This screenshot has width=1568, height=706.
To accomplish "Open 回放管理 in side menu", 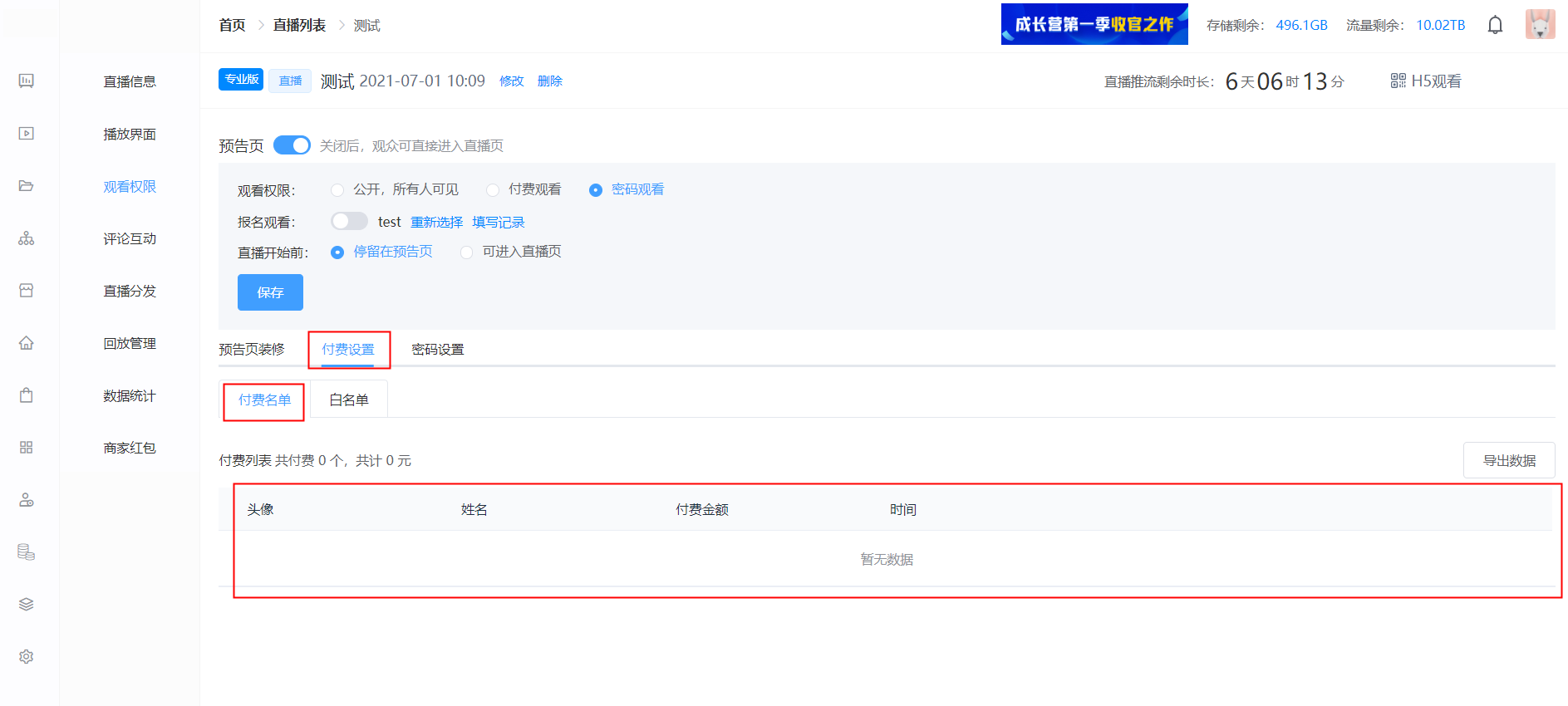I will click(130, 343).
